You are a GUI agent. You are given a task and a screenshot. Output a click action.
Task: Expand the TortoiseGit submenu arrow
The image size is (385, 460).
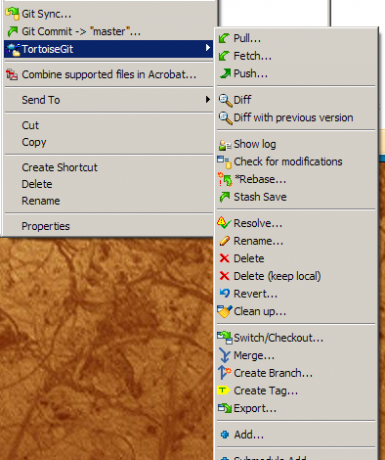[x=208, y=47]
